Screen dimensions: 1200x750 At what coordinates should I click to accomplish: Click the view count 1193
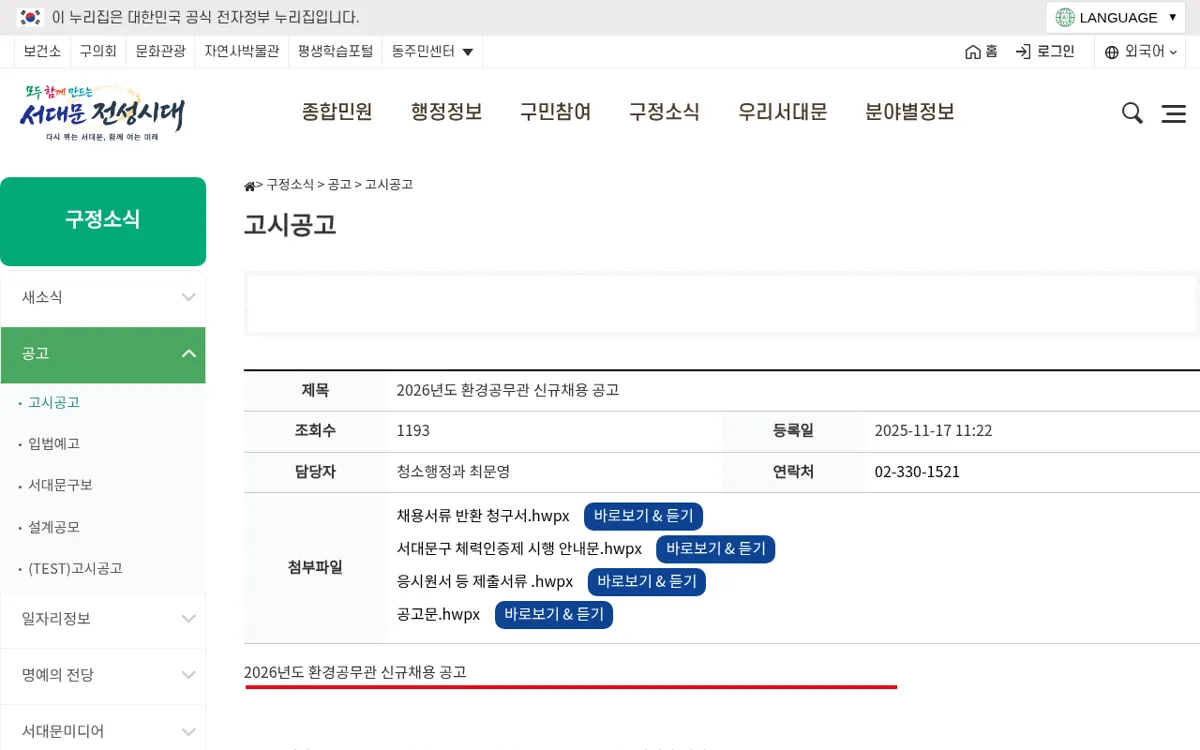(413, 431)
